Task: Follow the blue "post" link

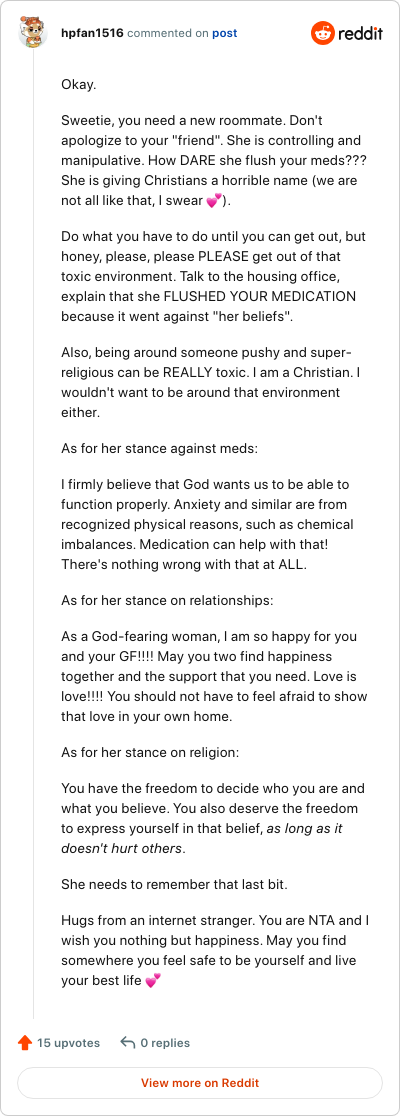Action: click(x=225, y=33)
